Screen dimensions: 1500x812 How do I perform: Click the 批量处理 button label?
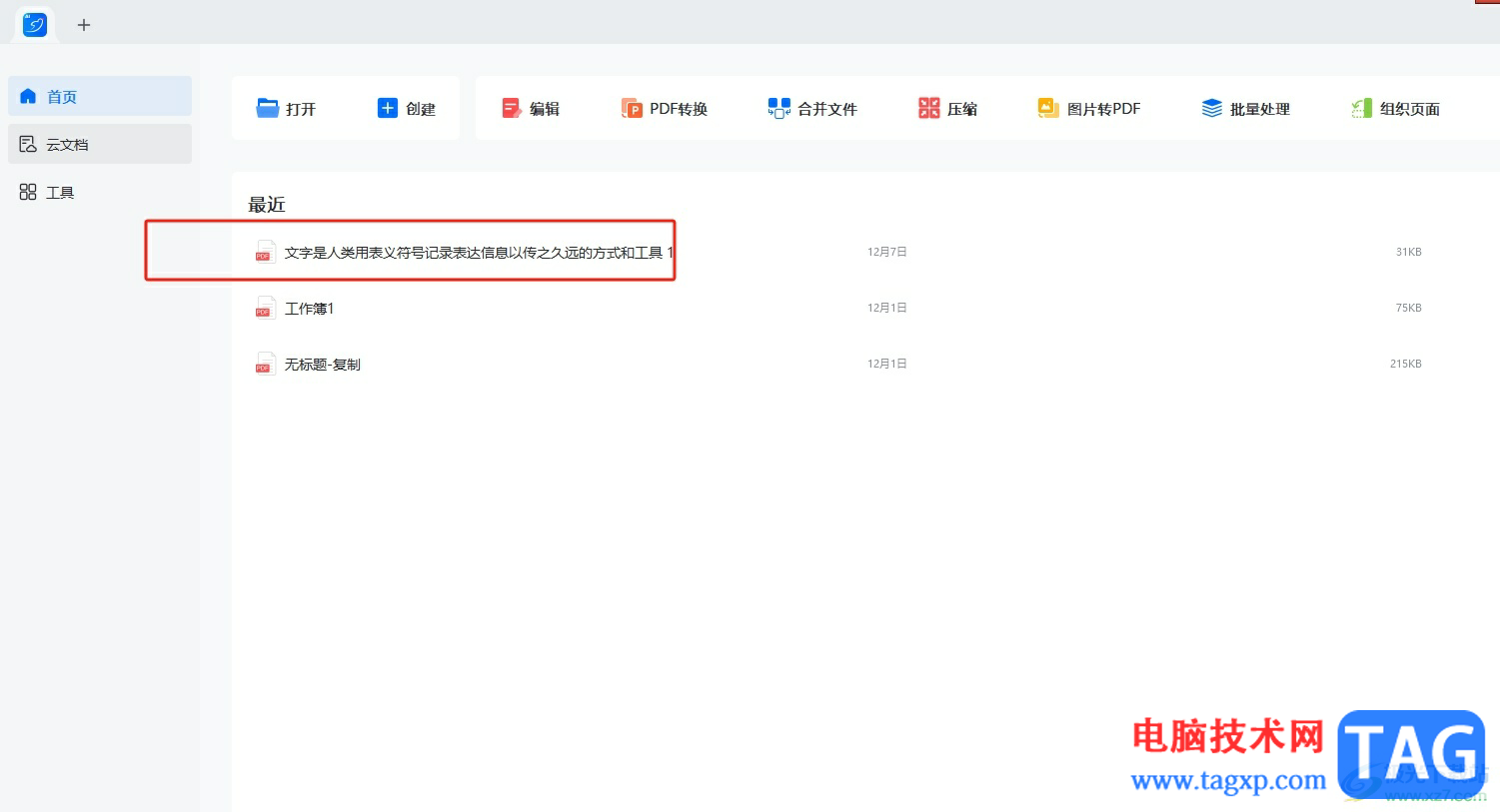pyautogui.click(x=1260, y=109)
